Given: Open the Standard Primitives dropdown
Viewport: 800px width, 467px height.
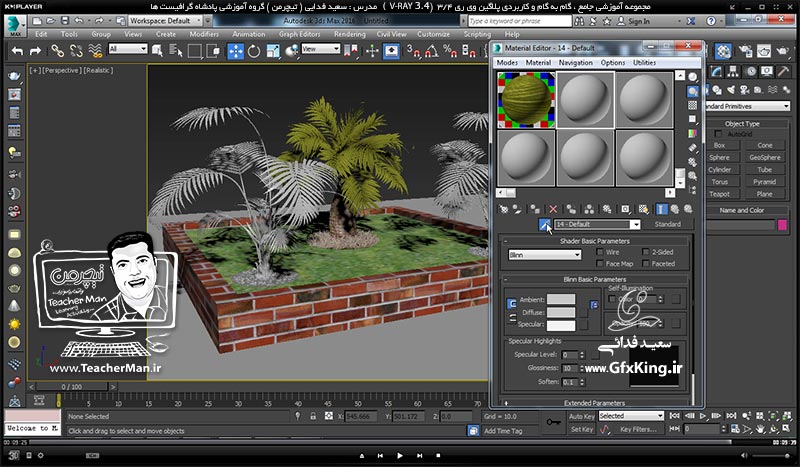Looking at the screenshot, I should pyautogui.click(x=748, y=106).
